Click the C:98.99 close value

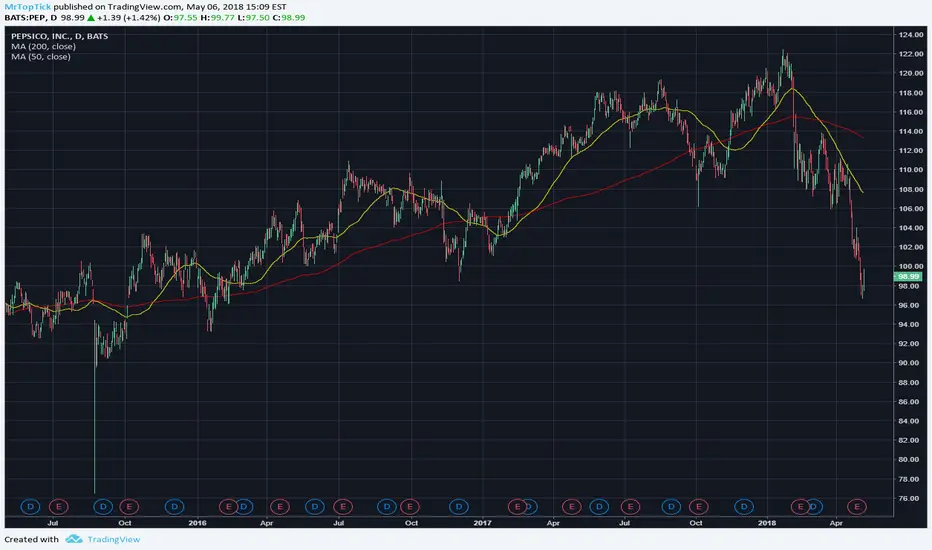pos(289,18)
